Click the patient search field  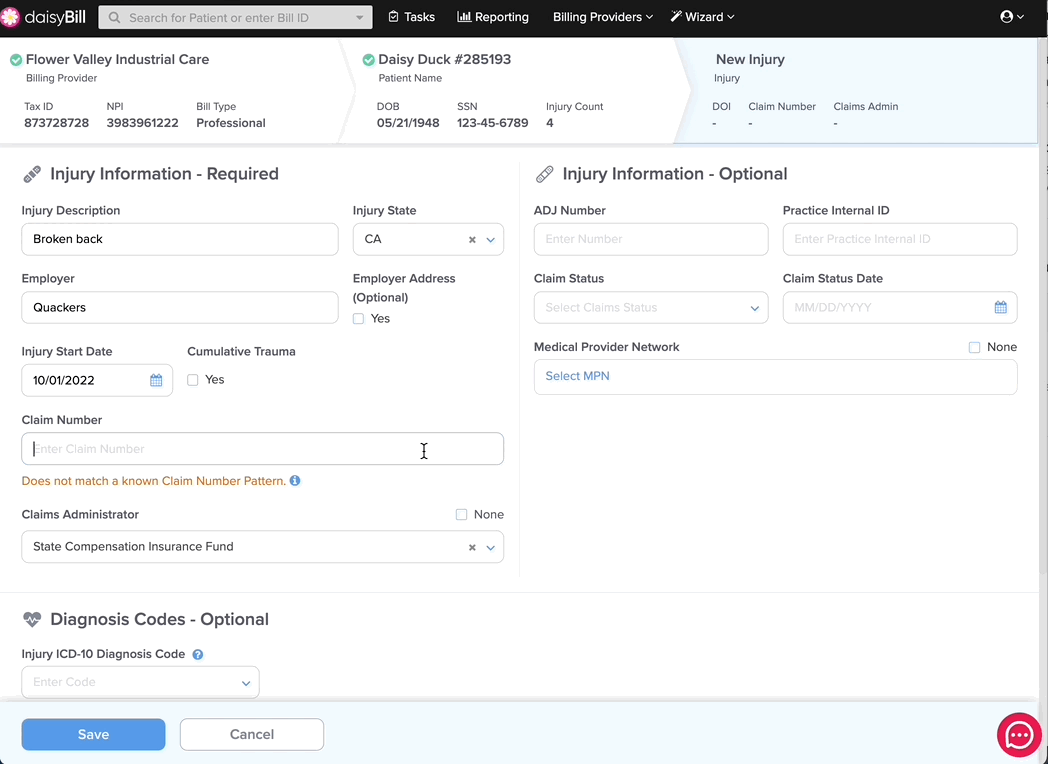tap(235, 18)
